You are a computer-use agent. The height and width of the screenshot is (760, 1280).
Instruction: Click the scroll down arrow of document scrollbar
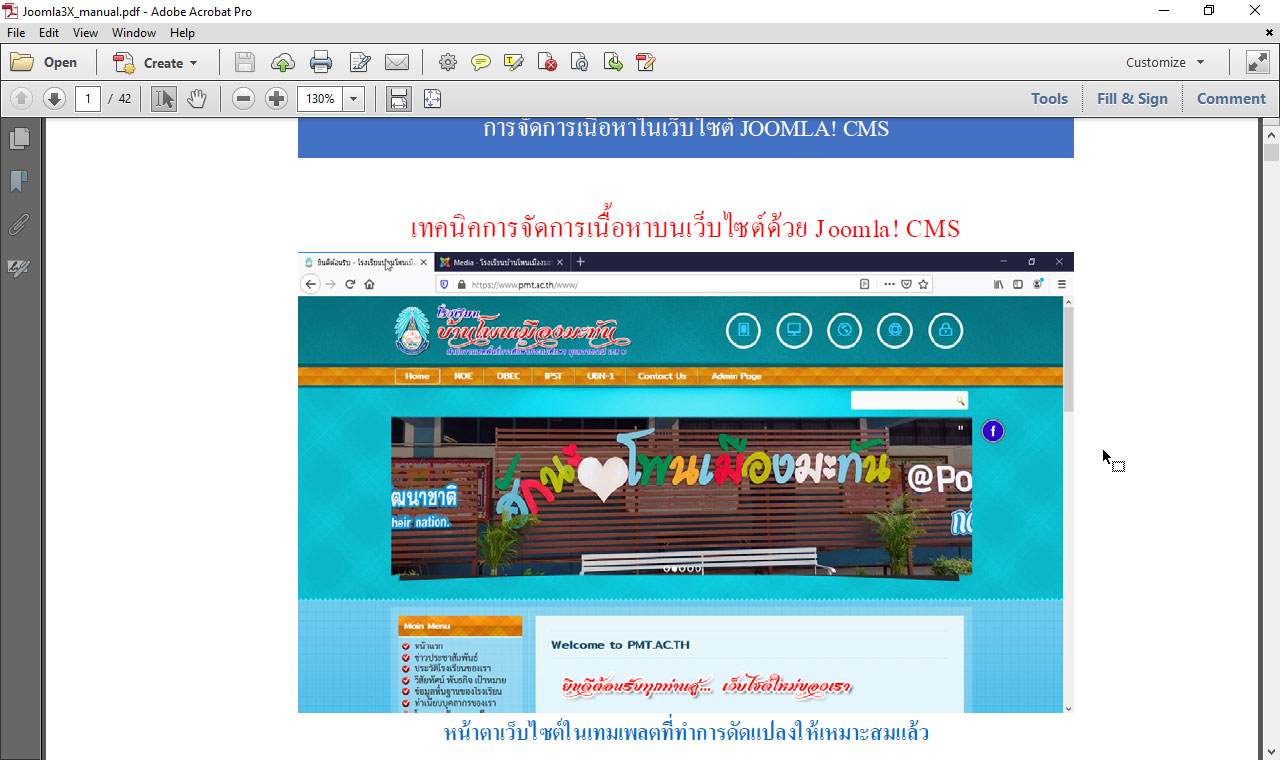1271,751
